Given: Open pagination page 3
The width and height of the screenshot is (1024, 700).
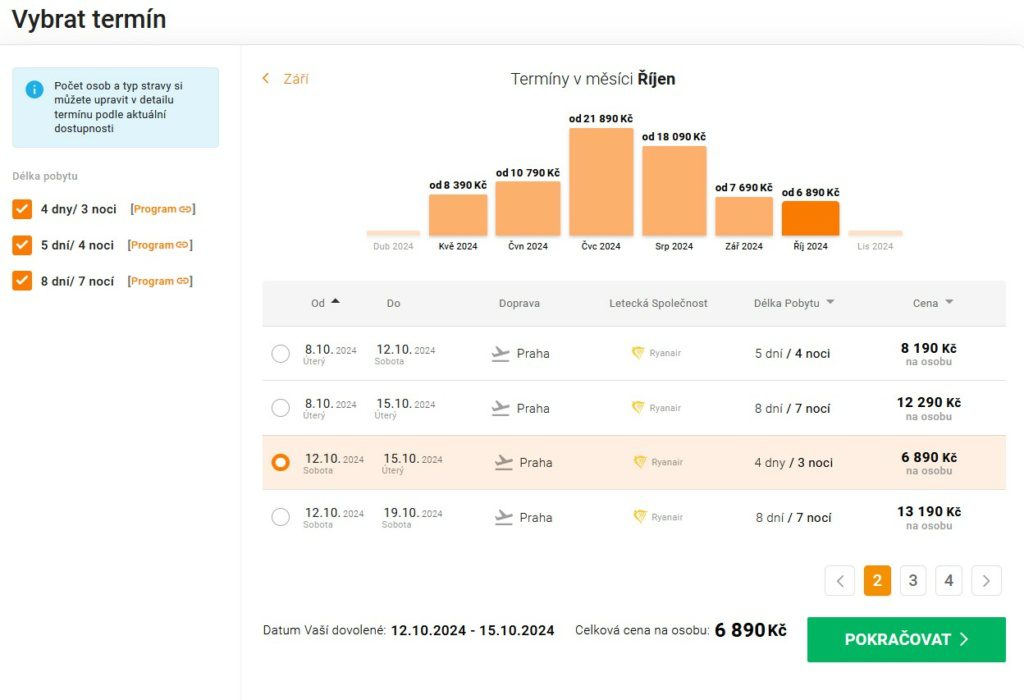Looking at the screenshot, I should pyautogui.click(x=913, y=581).
